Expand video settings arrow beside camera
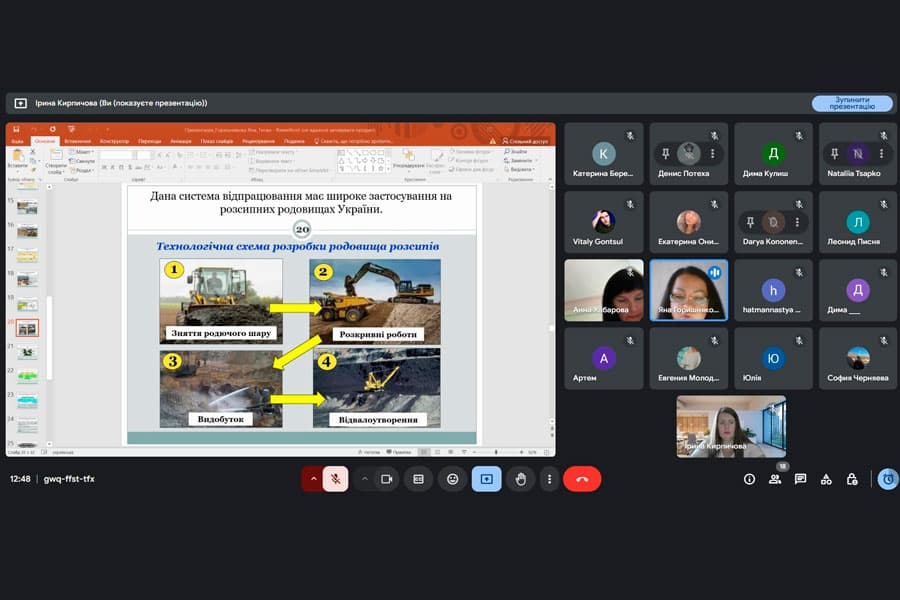The width and height of the screenshot is (900, 600). click(x=364, y=479)
